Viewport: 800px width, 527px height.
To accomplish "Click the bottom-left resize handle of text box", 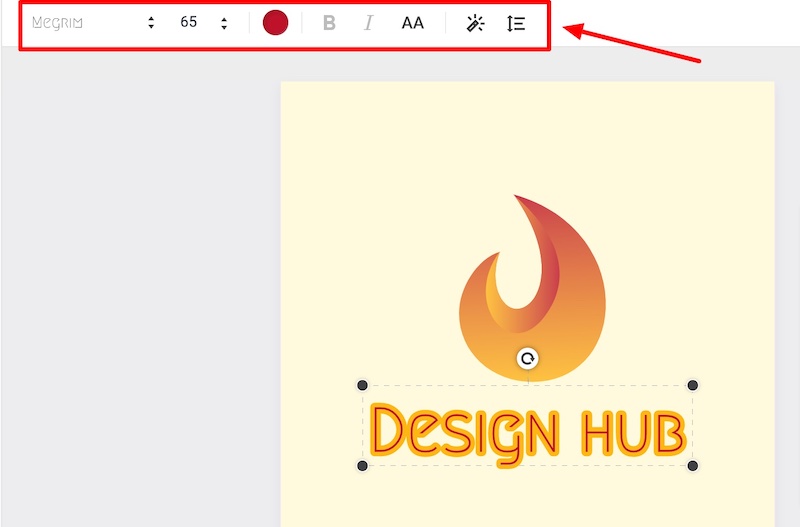I will 362,466.
